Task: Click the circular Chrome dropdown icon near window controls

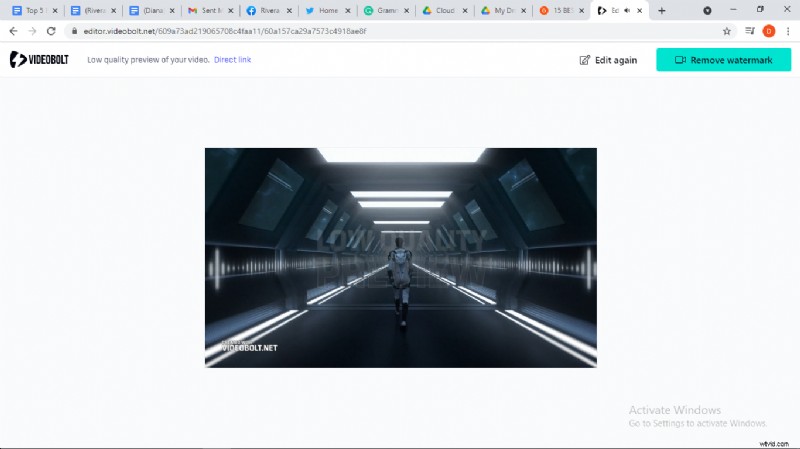Action: point(707,11)
